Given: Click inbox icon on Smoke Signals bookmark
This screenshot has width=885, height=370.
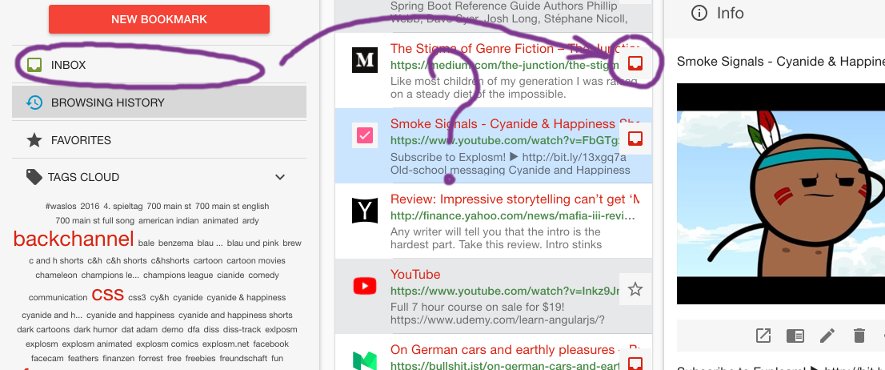Looking at the screenshot, I should [636, 139].
